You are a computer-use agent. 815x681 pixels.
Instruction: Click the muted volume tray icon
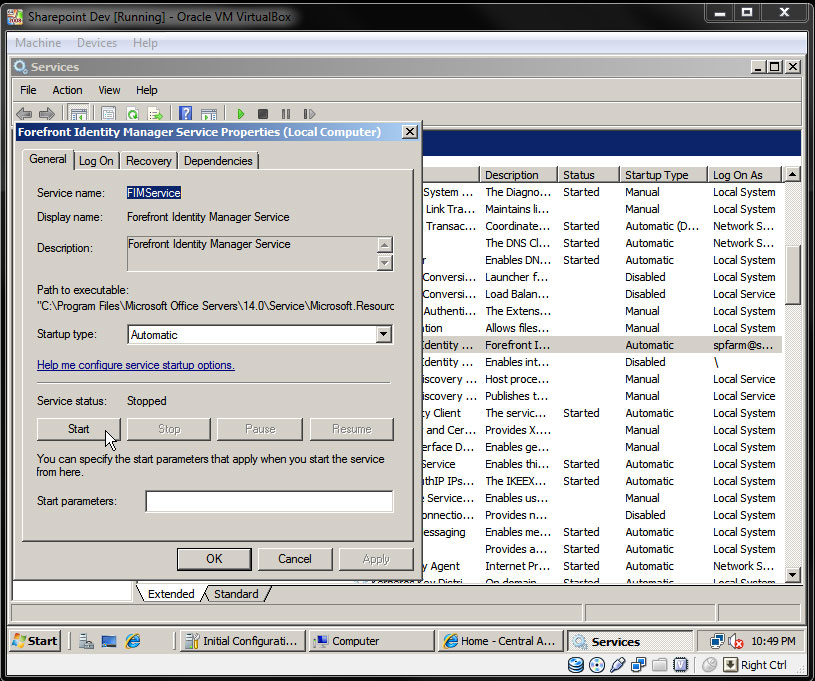pyautogui.click(x=735, y=641)
